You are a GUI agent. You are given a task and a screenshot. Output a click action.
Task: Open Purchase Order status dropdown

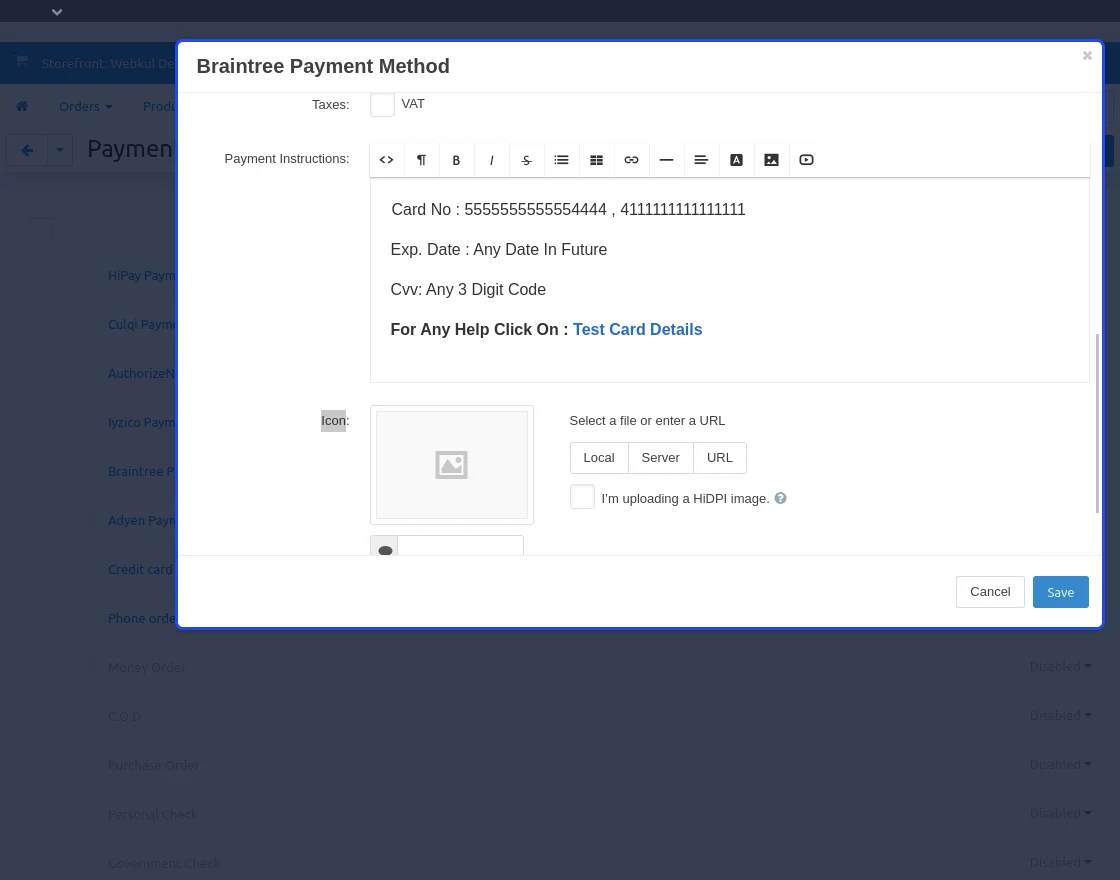point(1060,764)
